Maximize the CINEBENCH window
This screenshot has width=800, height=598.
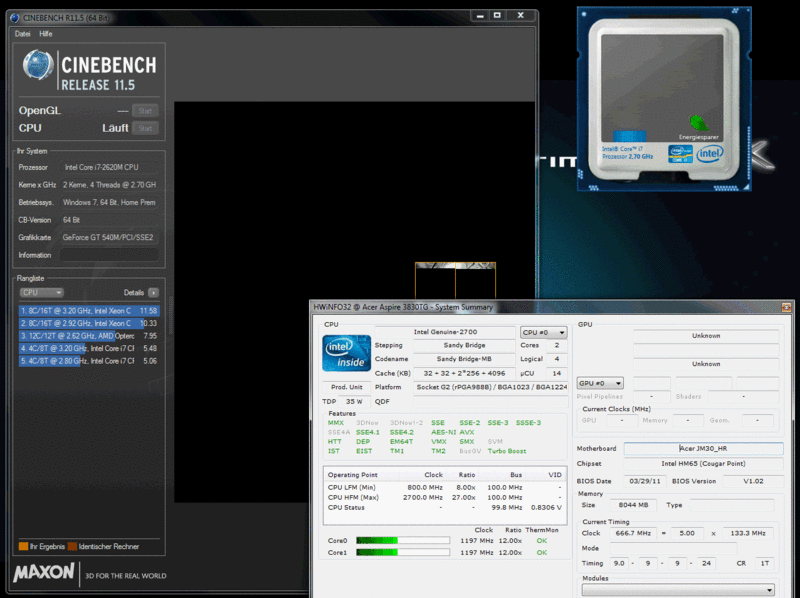tap(497, 16)
